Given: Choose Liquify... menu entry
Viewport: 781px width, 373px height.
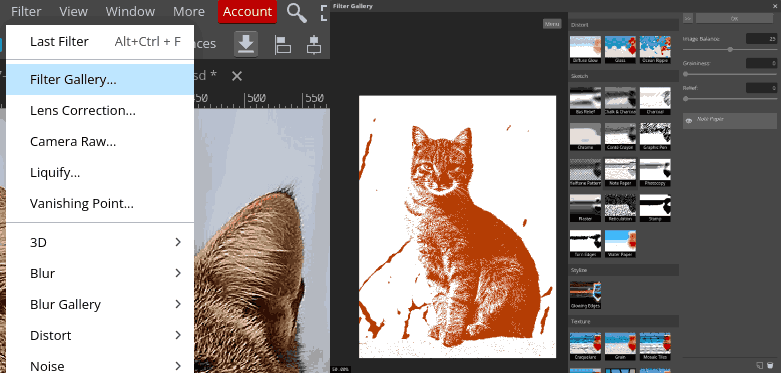Looking at the screenshot, I should [100, 173].
